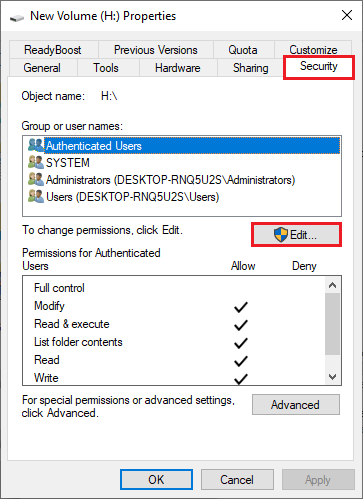Click the permissions list scroll up arrow
The height and width of the screenshot is (499, 363).
tap(332, 285)
